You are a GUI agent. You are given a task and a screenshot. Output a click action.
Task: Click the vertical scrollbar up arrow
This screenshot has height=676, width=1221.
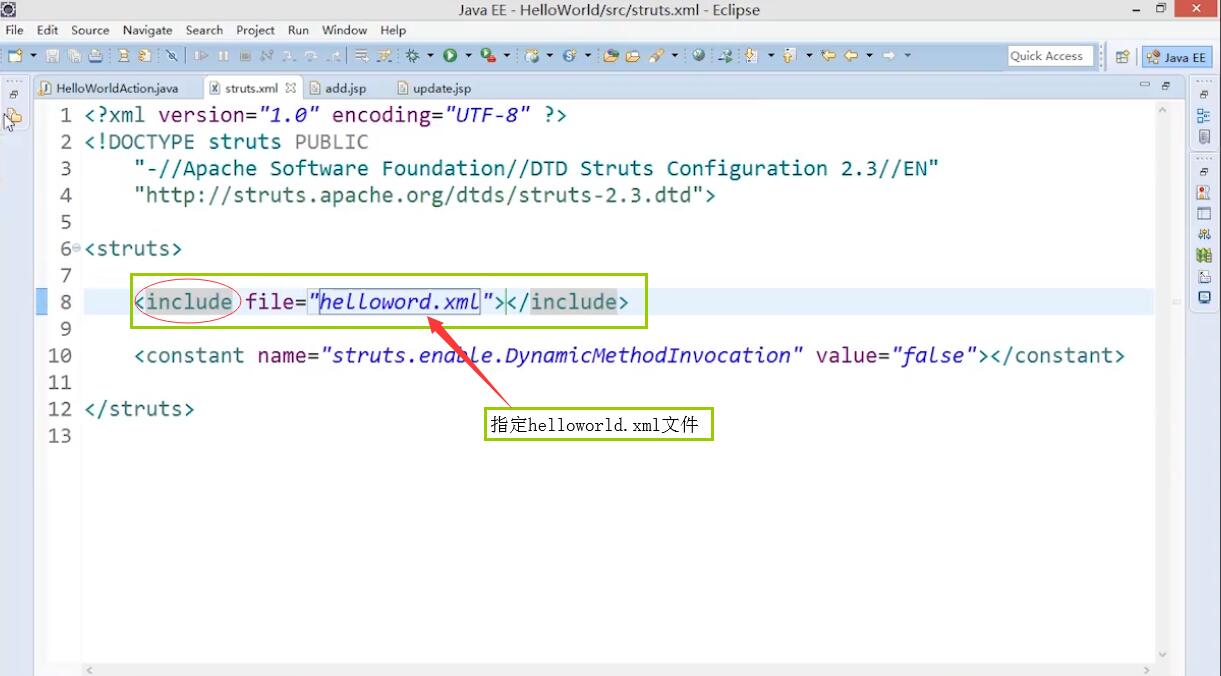pos(1162,112)
